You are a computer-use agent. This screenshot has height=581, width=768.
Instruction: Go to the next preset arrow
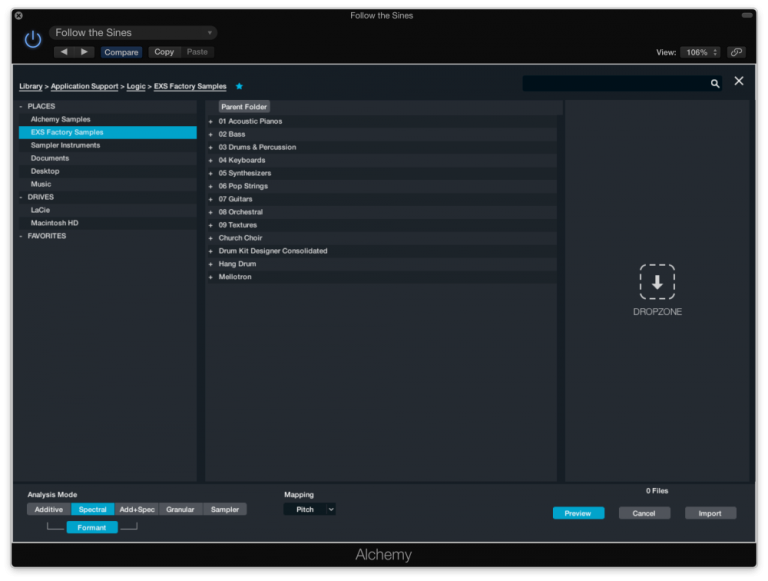[84, 52]
